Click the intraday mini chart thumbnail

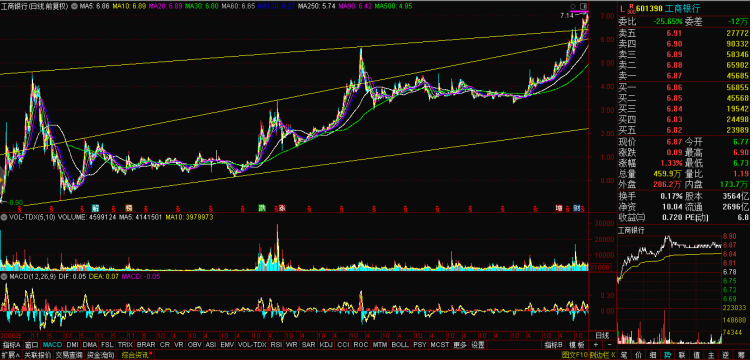[x=670, y=288]
